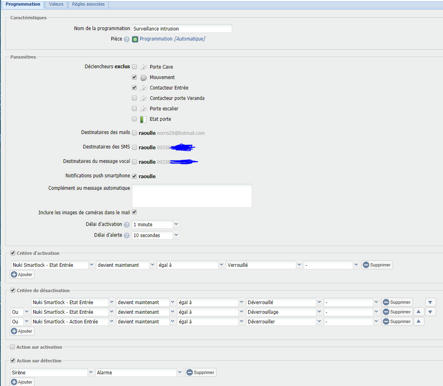The width and height of the screenshot is (443, 386).
Task: Open the Programmation [Automatique] room link
Action: click(x=172, y=39)
